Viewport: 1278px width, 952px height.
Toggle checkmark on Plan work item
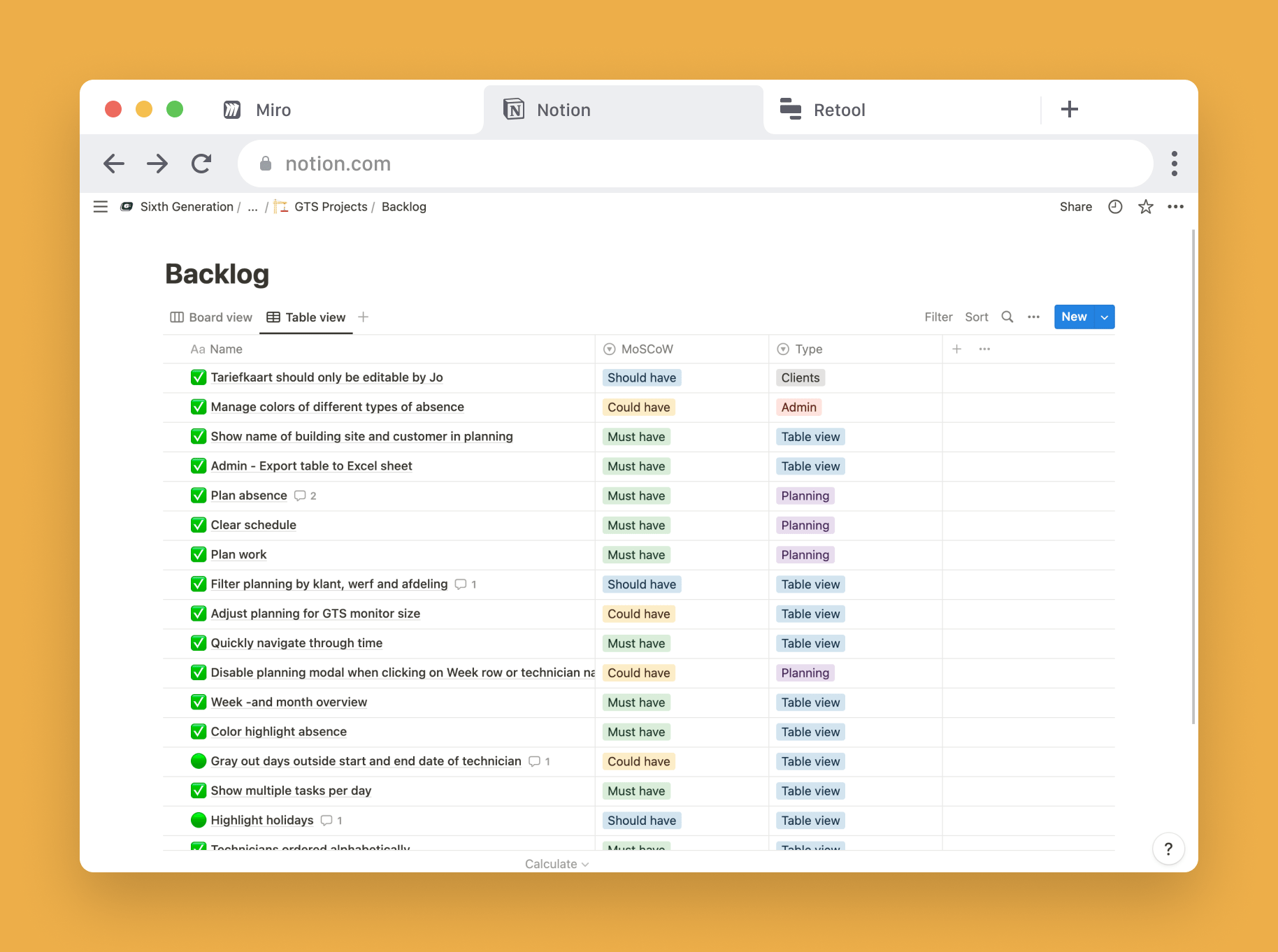(x=199, y=554)
